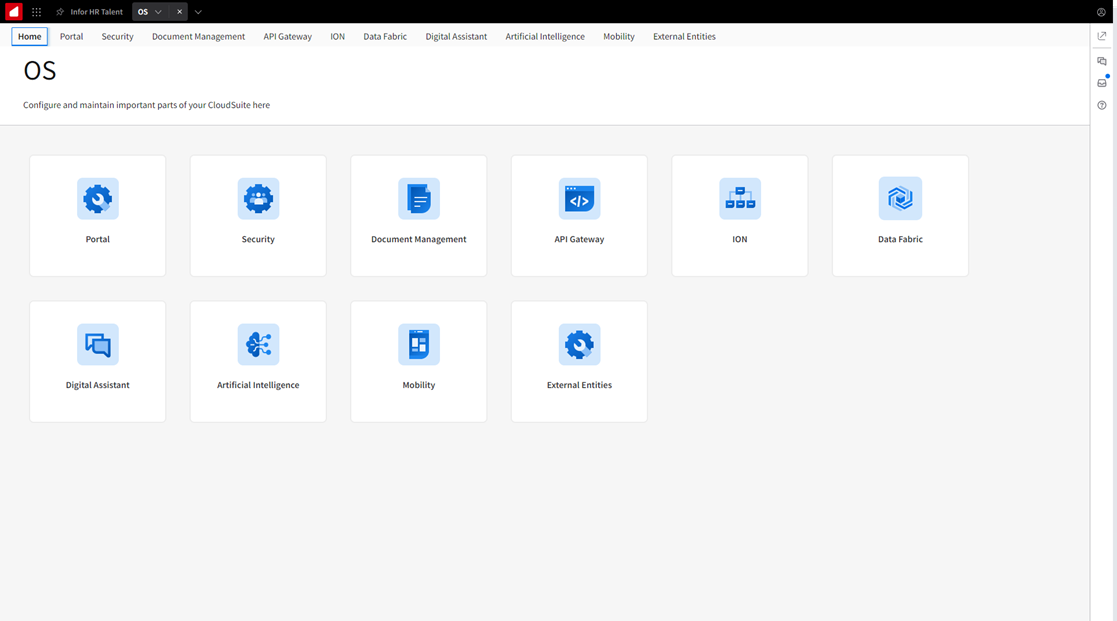Click the Security card label
The image size is (1117, 621).
click(258, 239)
